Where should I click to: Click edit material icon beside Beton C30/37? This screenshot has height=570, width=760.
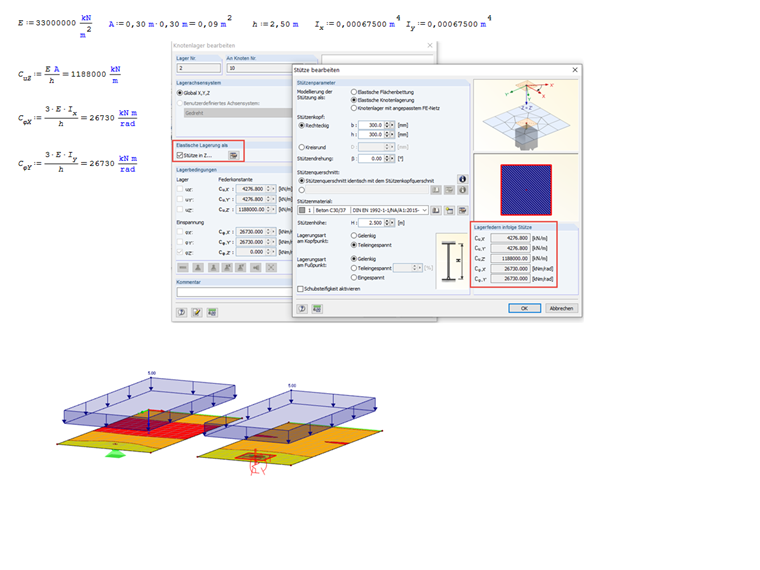462,210
